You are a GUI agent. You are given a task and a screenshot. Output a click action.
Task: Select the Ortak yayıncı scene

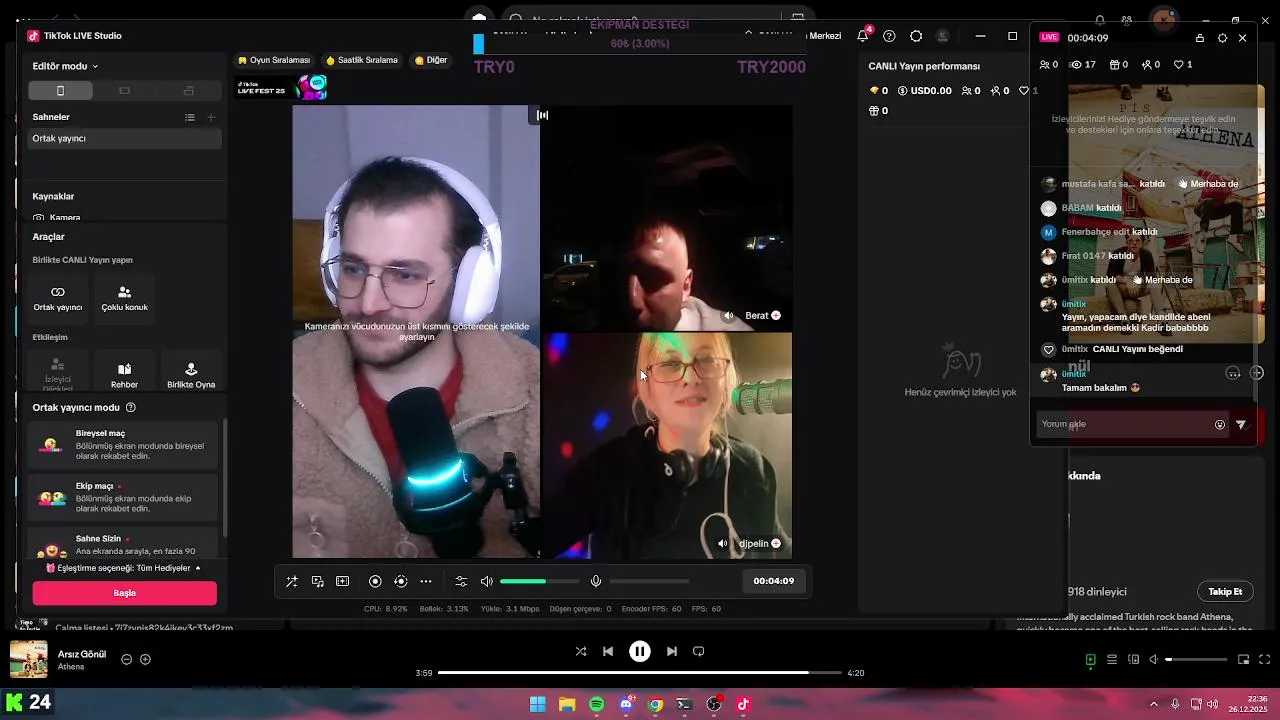[124, 139]
